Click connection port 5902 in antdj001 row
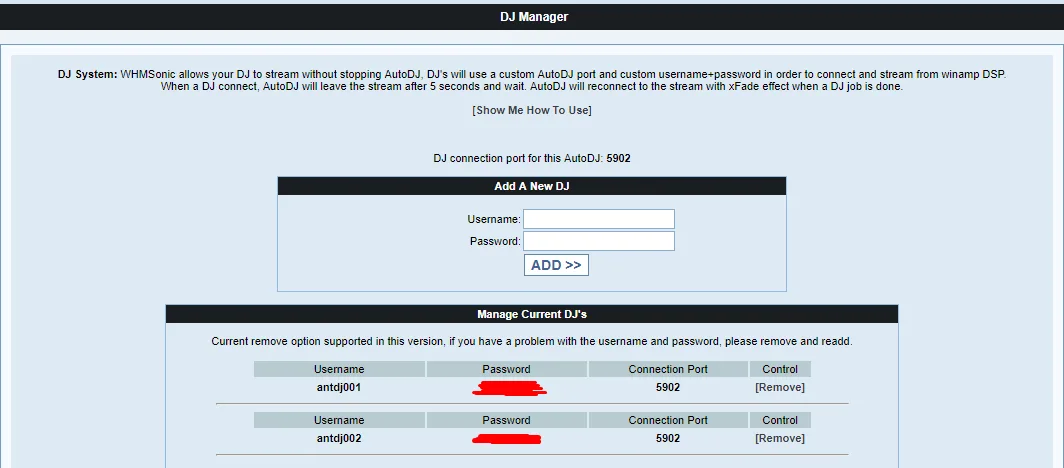 click(668, 387)
